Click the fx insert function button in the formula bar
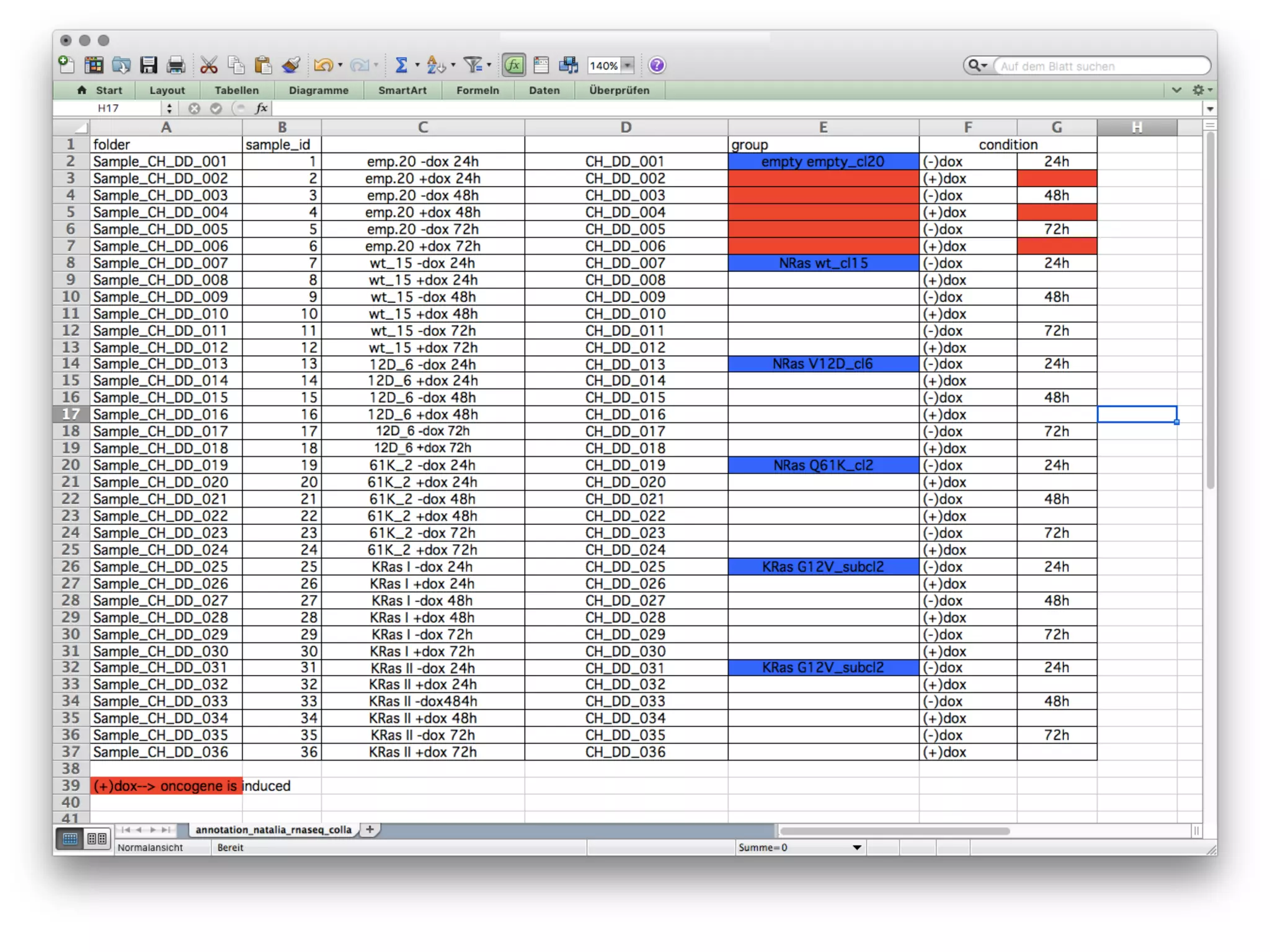Image resolution: width=1270 pixels, height=952 pixels. (x=261, y=108)
